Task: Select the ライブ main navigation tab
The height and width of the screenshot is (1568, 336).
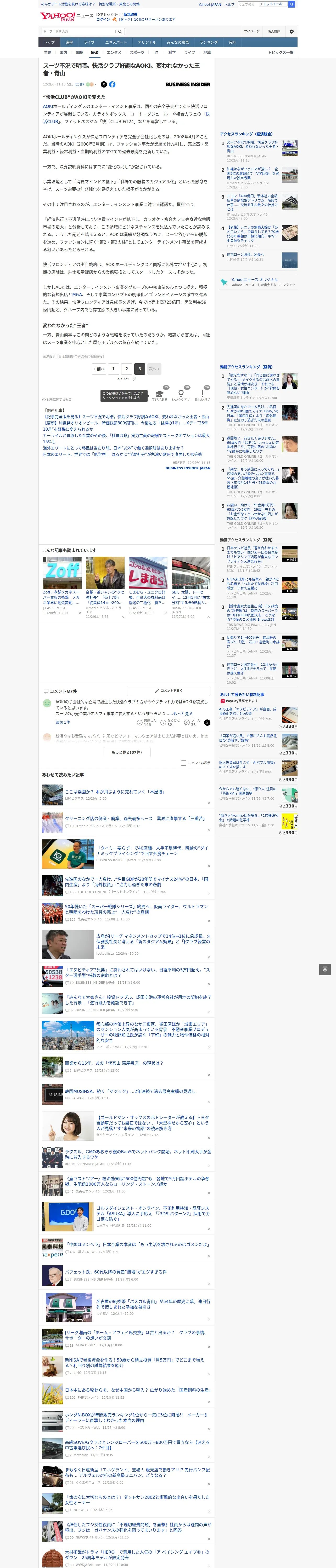Action: click(89, 43)
